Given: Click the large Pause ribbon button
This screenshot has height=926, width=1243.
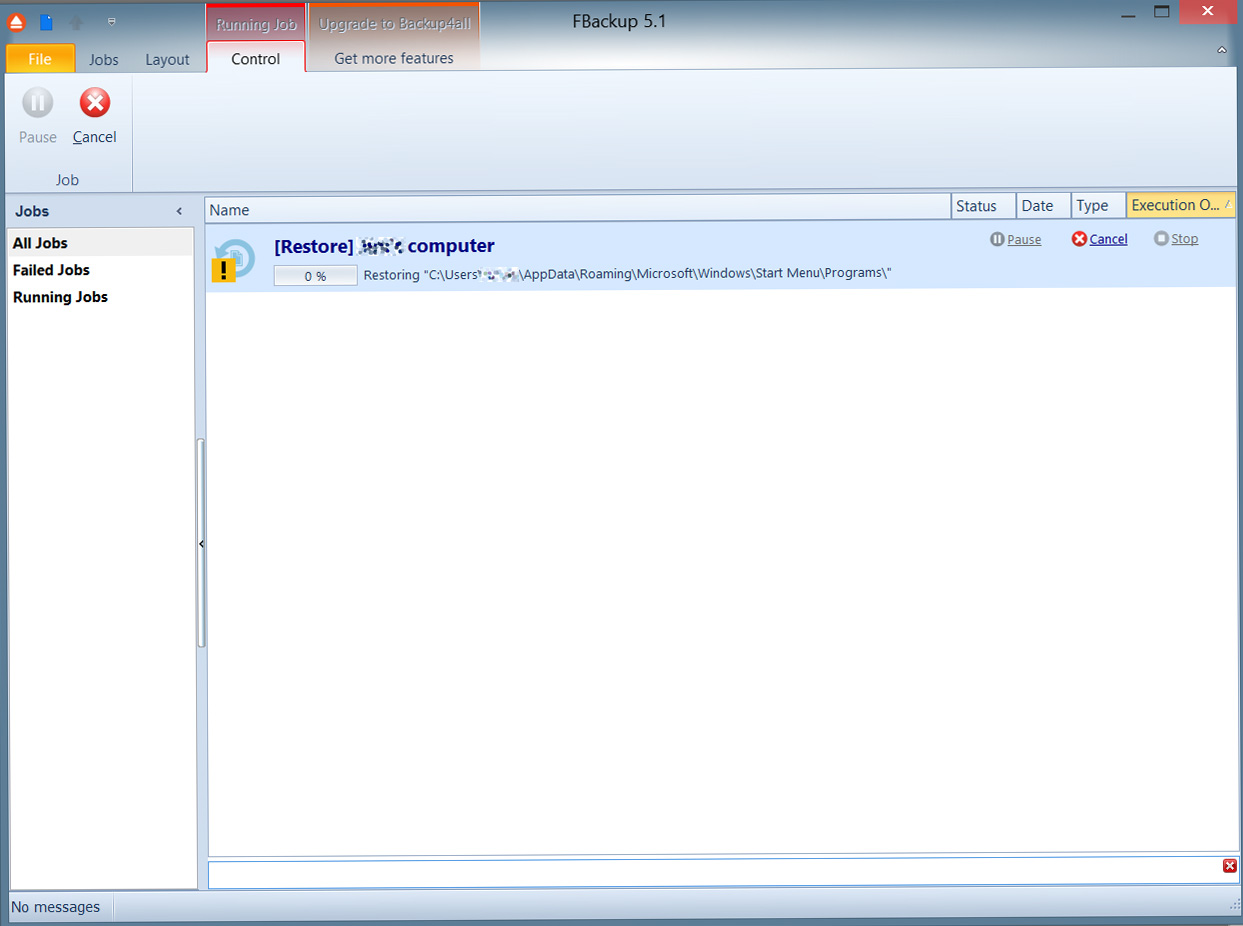Looking at the screenshot, I should tap(38, 116).
